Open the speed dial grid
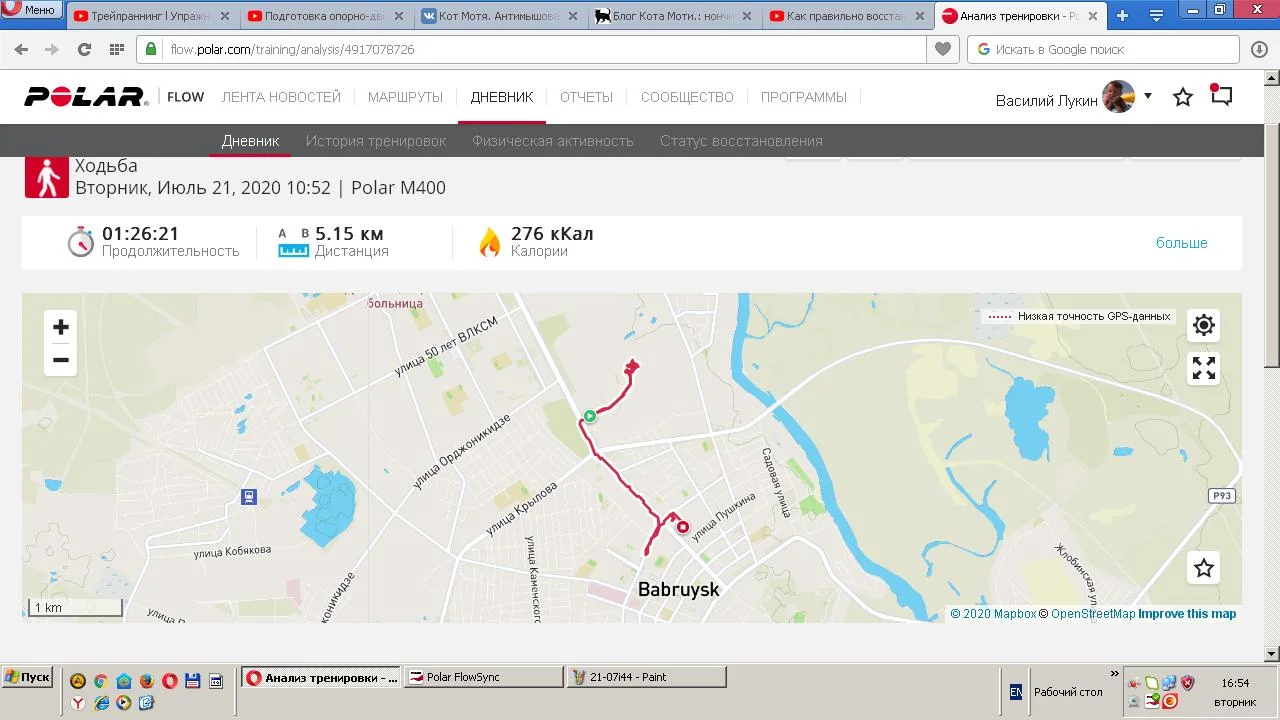Screen dimensions: 1280x720 (116, 49)
